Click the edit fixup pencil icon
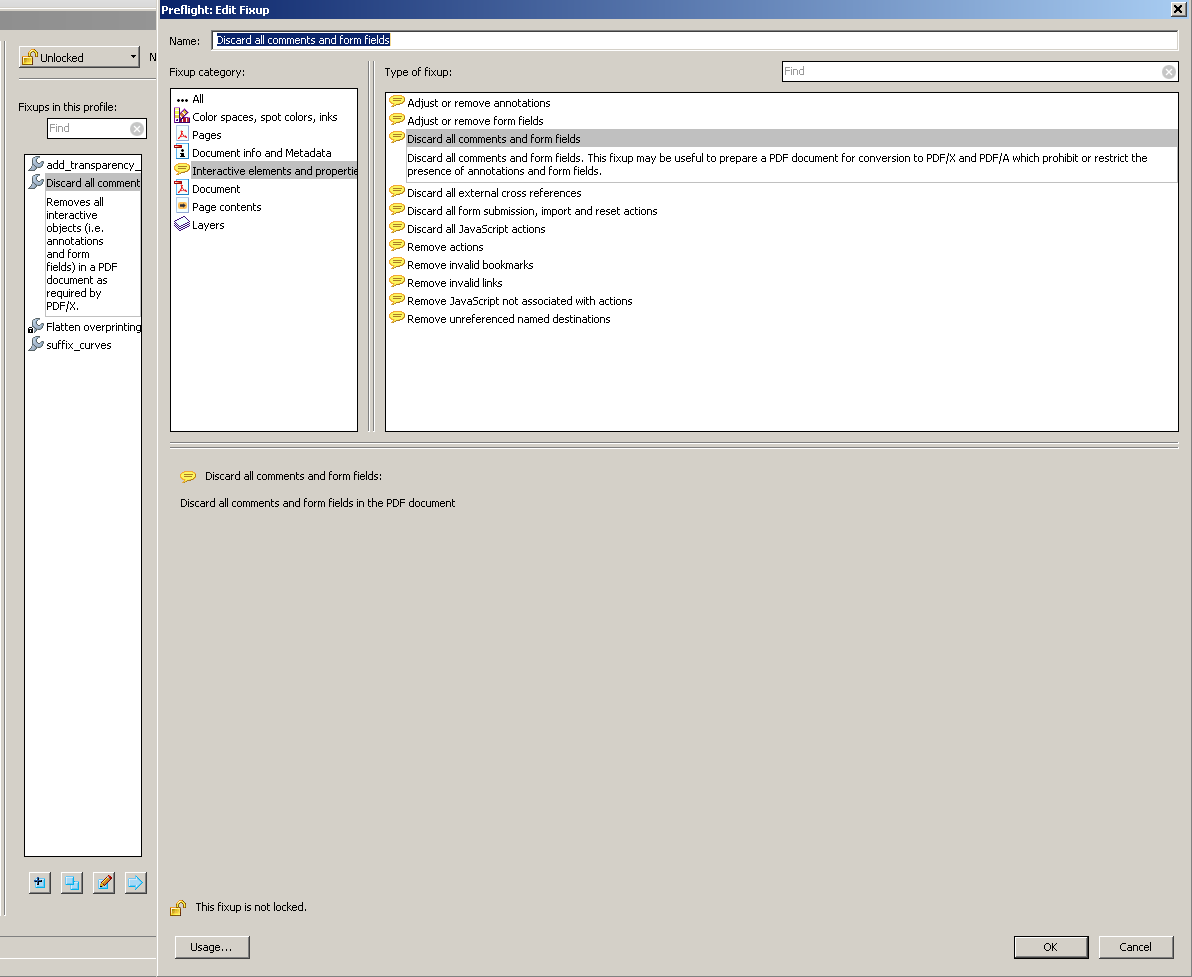Viewport: 1192px width, 977px height. [104, 883]
